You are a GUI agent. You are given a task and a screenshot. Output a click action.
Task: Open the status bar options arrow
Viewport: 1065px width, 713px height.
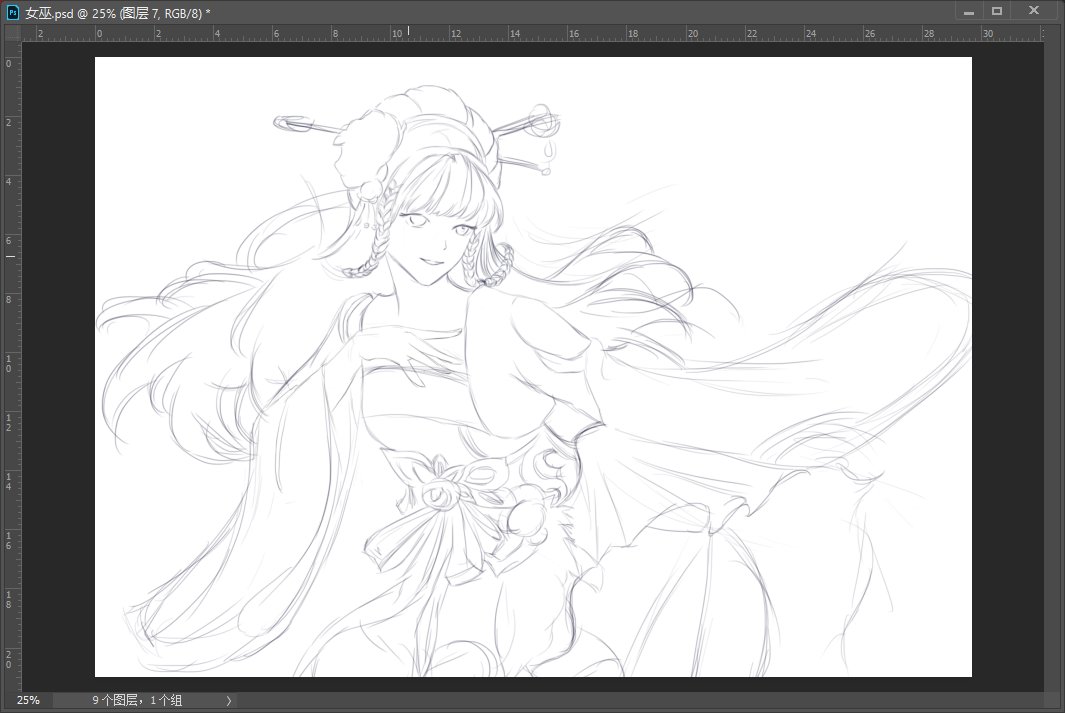tap(229, 700)
